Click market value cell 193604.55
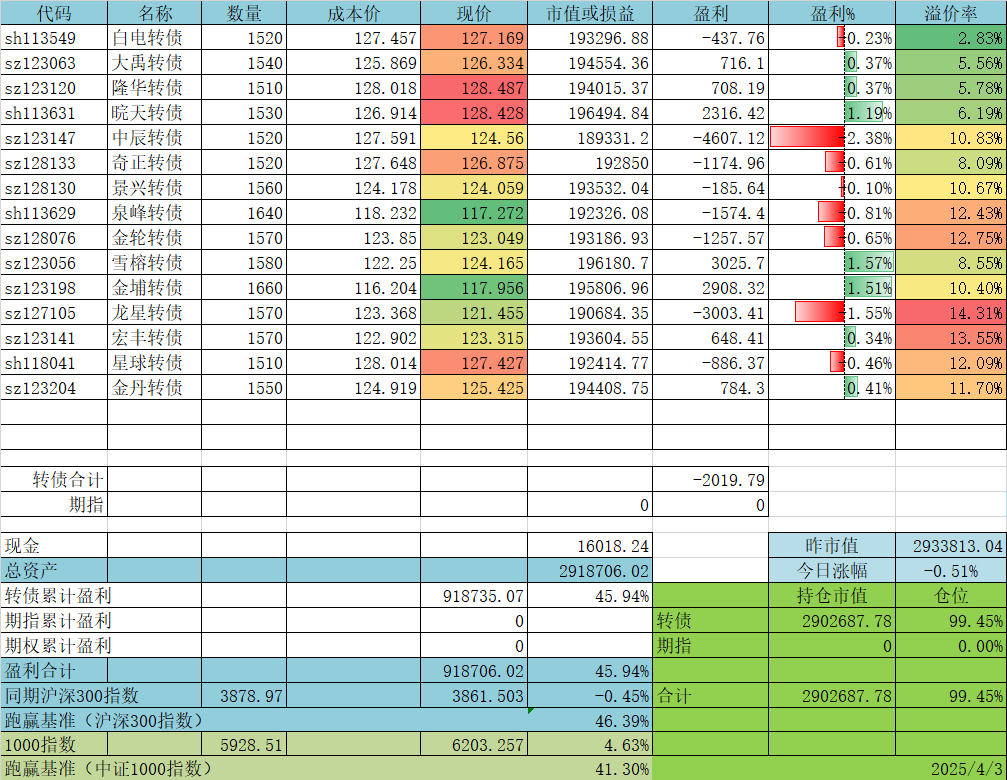1007x780 pixels. tap(590, 338)
